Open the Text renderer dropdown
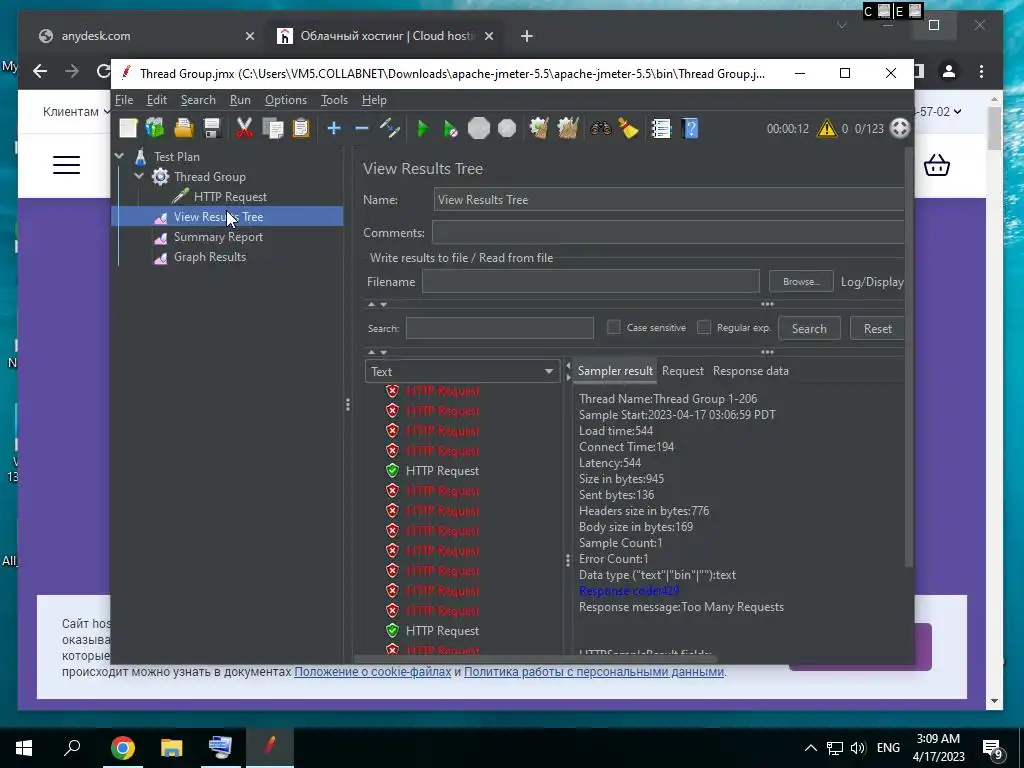 coord(462,372)
